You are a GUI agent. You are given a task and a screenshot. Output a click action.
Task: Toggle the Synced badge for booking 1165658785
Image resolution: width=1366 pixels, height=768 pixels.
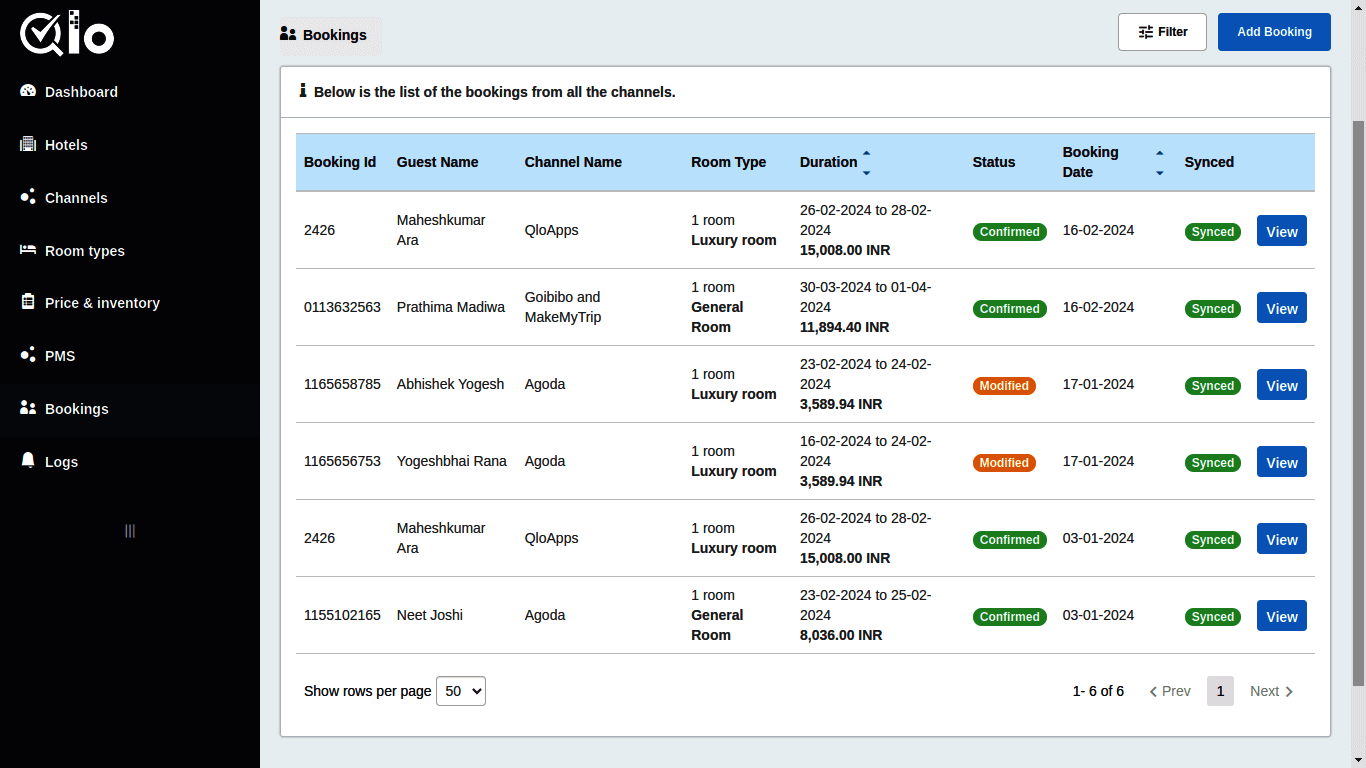[x=1212, y=385]
